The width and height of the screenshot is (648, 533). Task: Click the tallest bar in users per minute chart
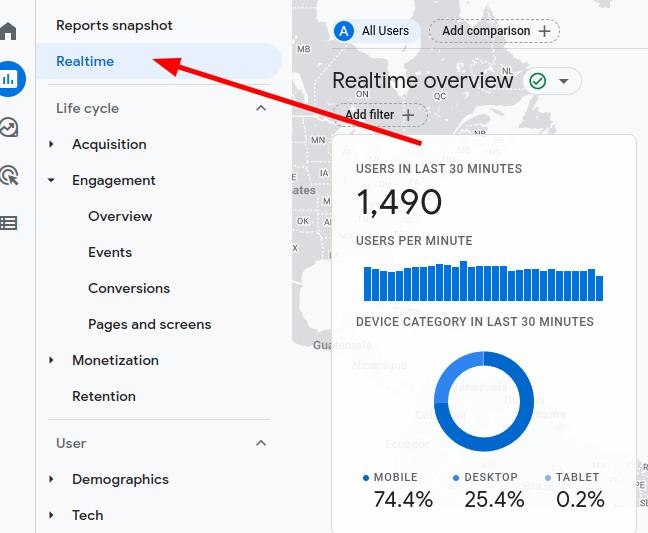point(463,281)
